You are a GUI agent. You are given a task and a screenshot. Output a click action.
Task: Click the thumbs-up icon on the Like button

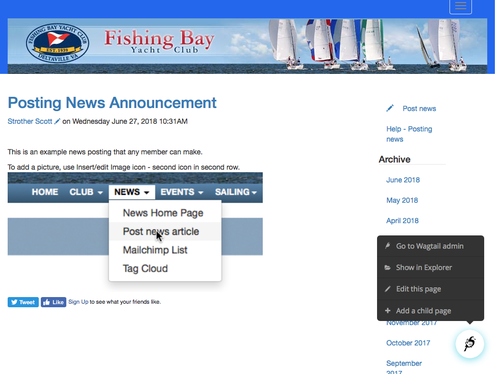coord(47,302)
